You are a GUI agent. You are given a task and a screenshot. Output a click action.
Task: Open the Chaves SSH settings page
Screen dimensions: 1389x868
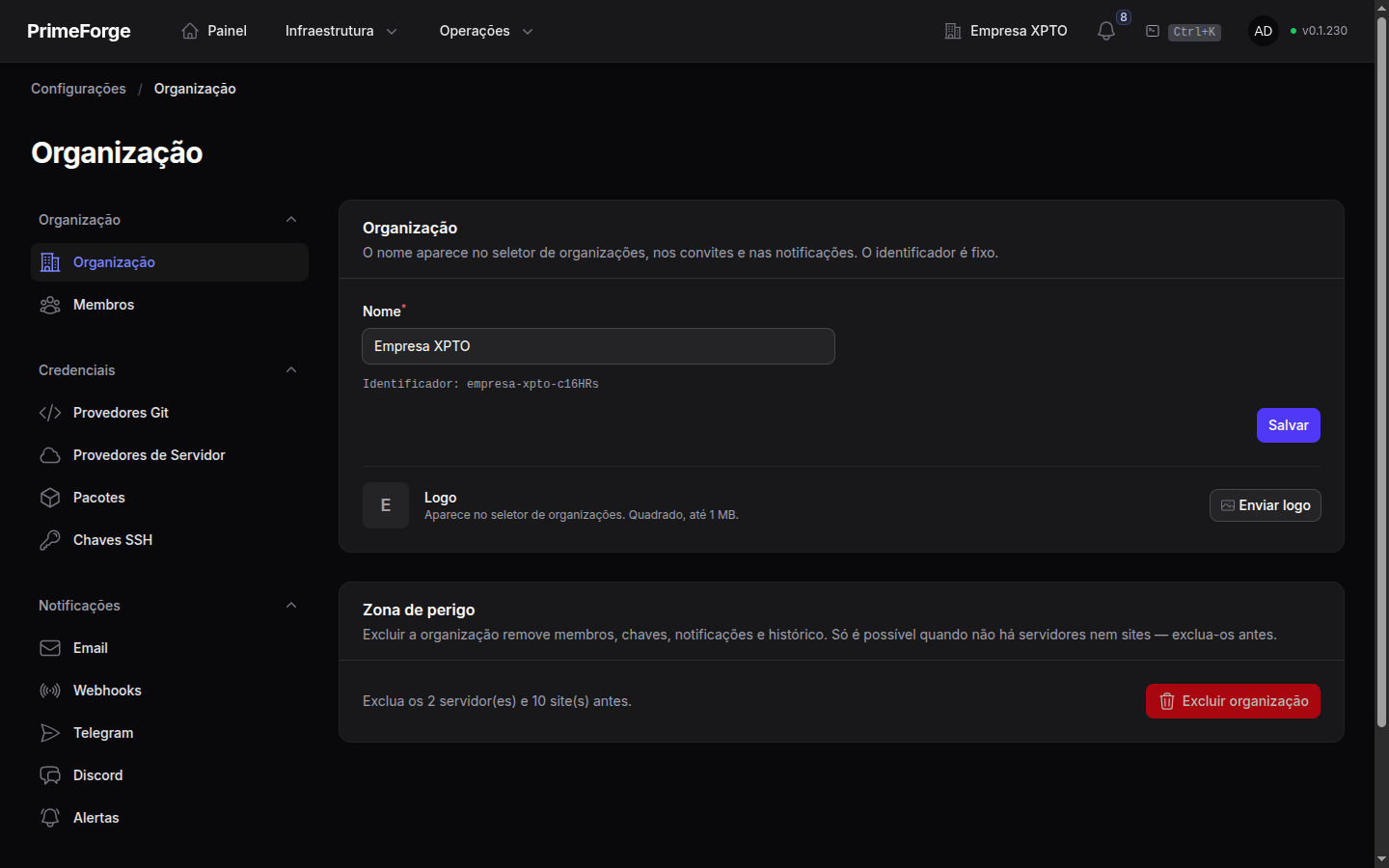coord(170,540)
